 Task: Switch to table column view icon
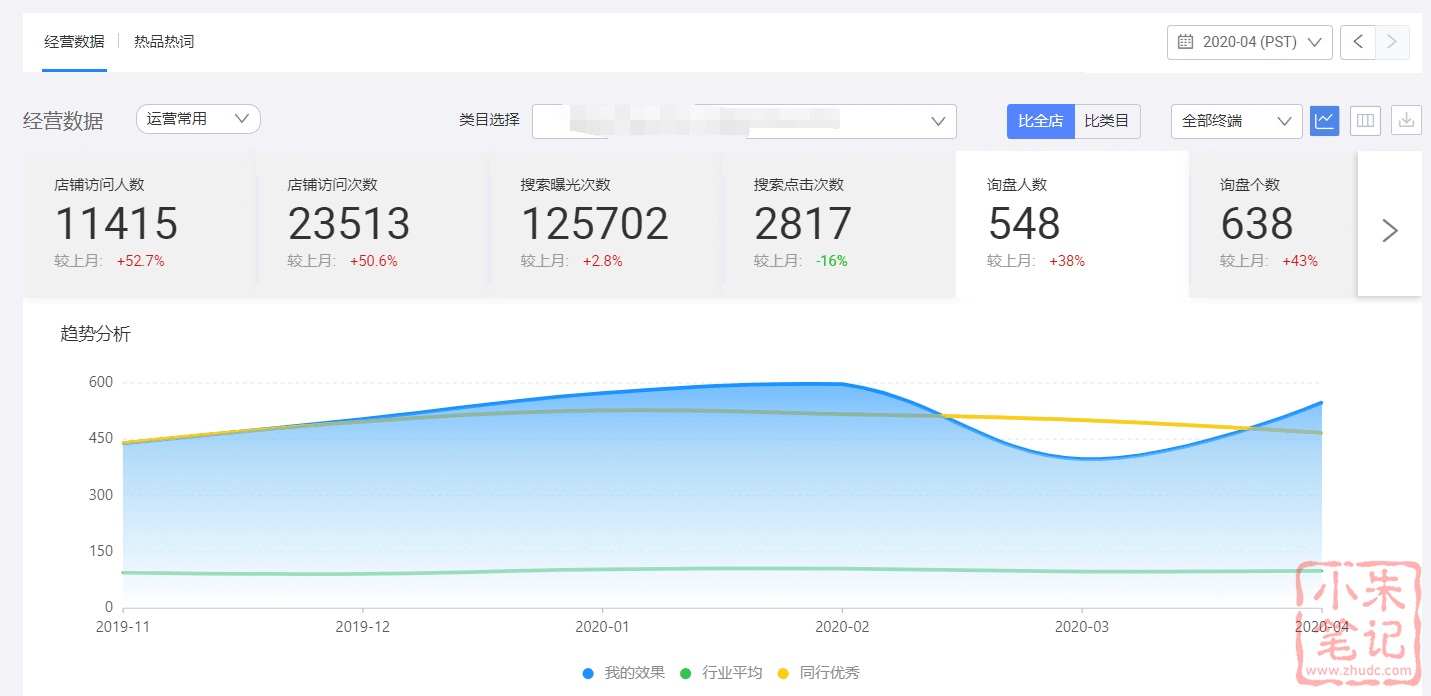pyautogui.click(x=1365, y=121)
